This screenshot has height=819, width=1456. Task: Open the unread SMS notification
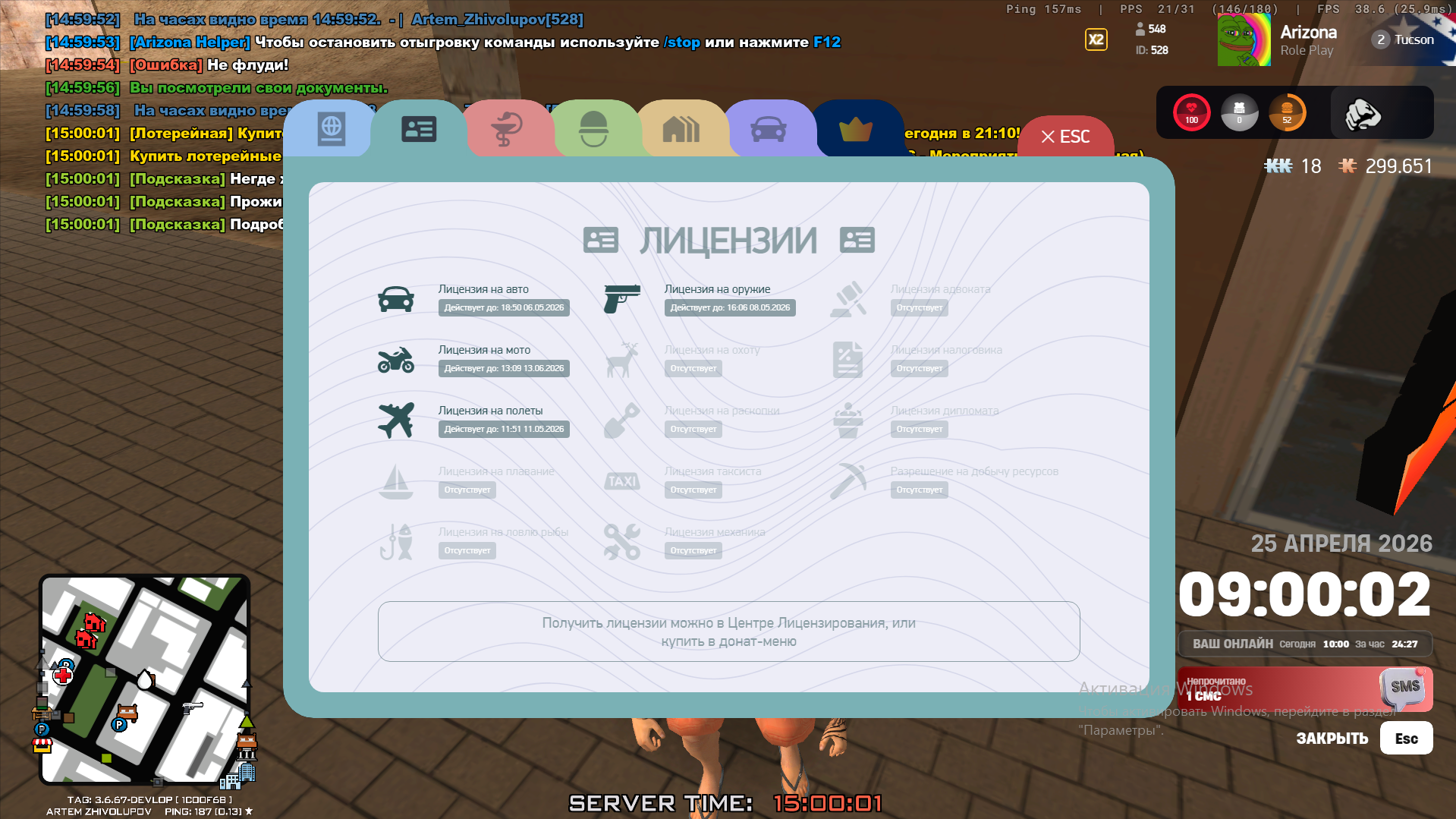pyautogui.click(x=1305, y=689)
